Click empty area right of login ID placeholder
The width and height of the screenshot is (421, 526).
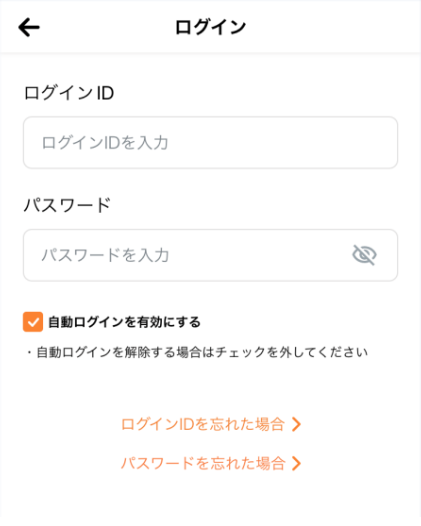282,143
